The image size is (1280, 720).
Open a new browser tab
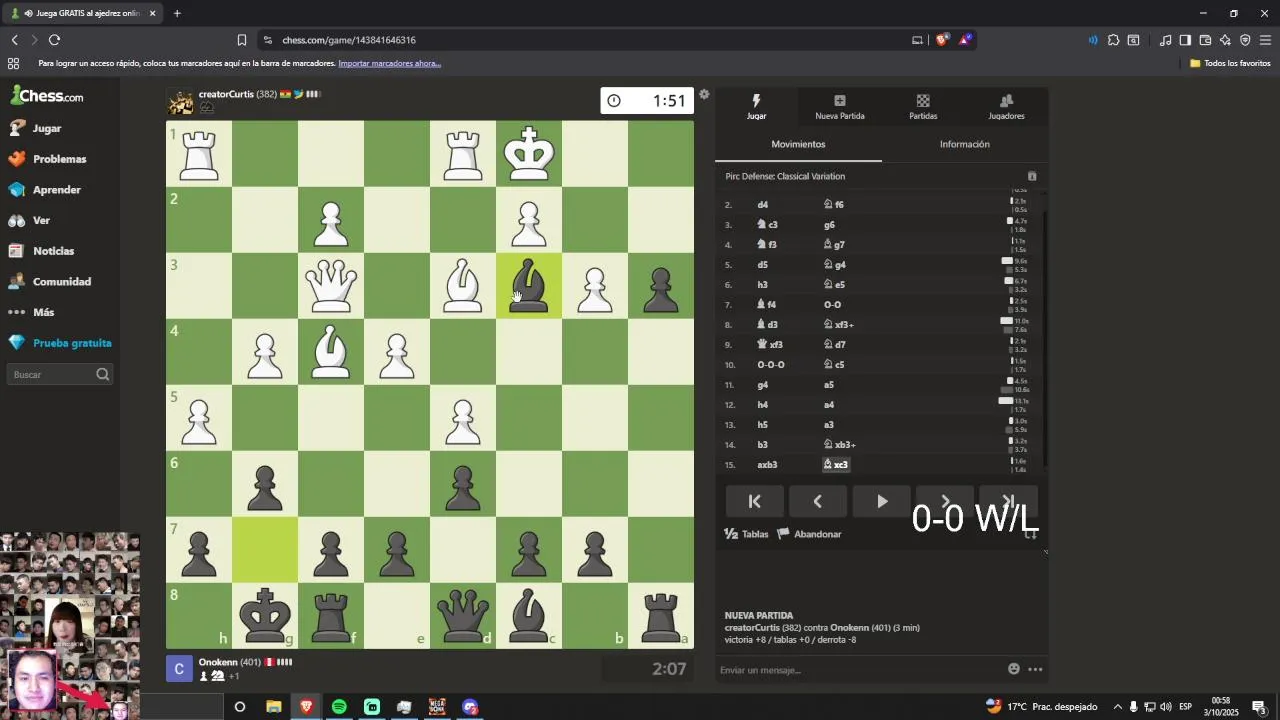point(177,13)
